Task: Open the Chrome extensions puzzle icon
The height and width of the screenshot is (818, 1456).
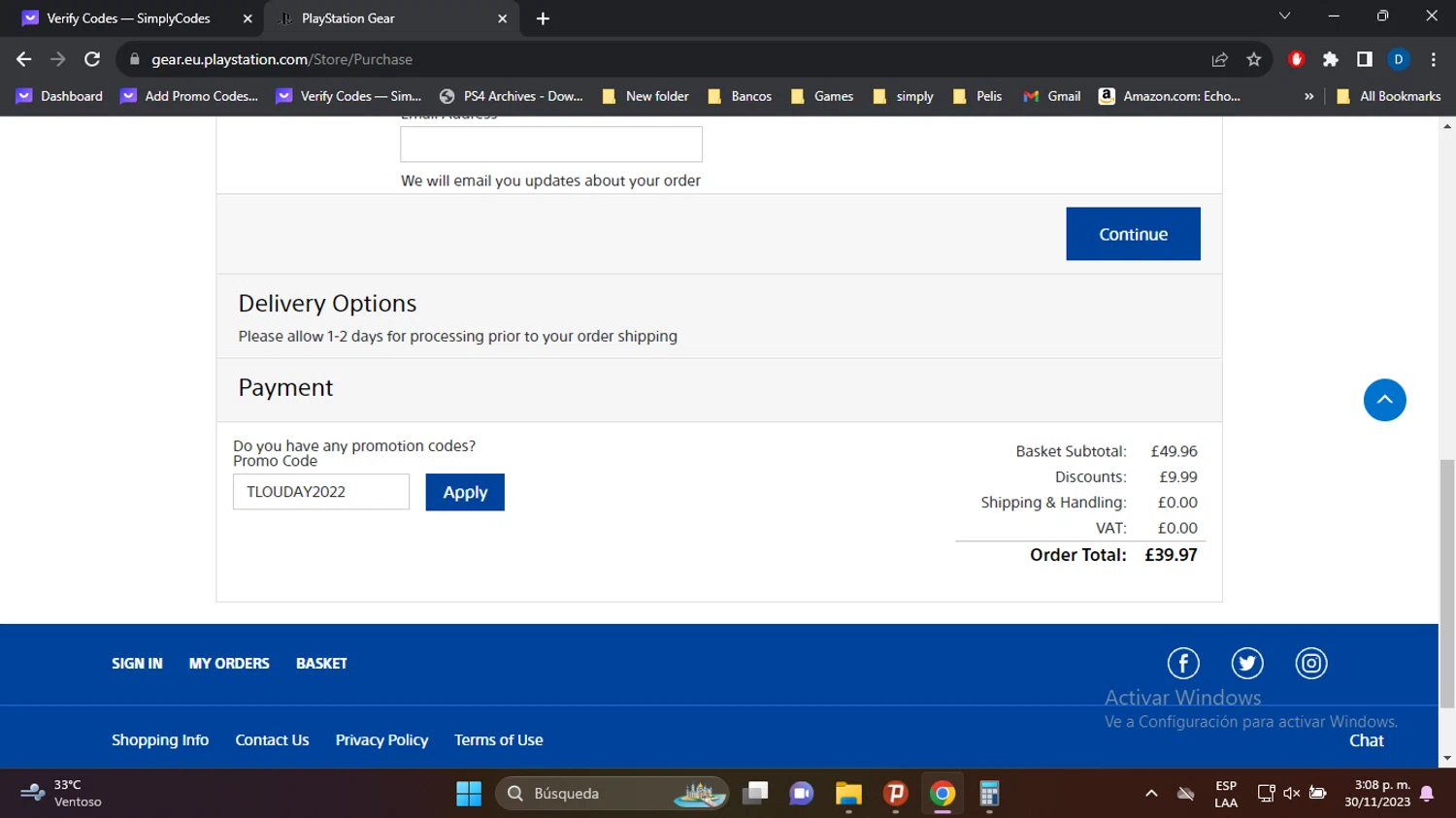Action: pos(1331,59)
